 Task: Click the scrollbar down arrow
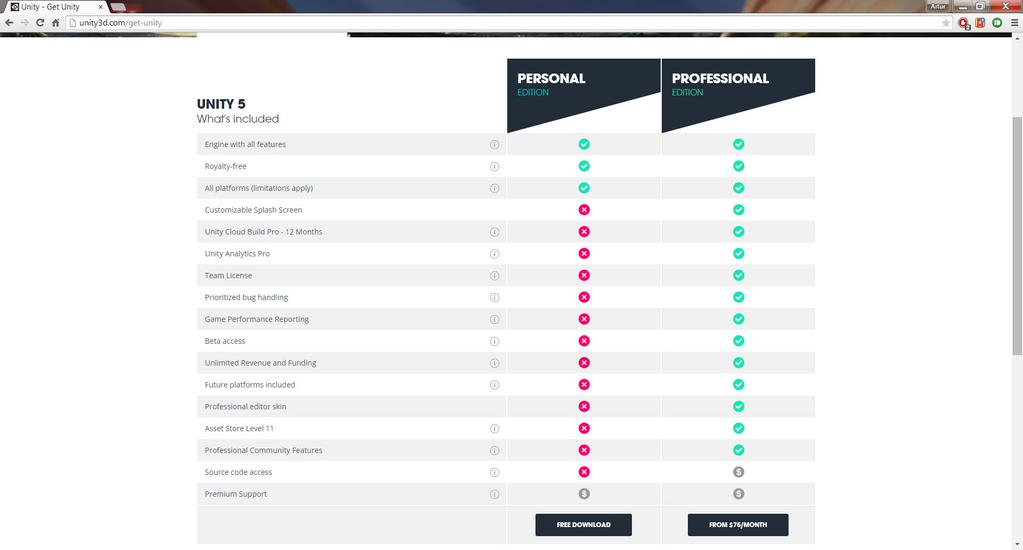tap(1017, 544)
